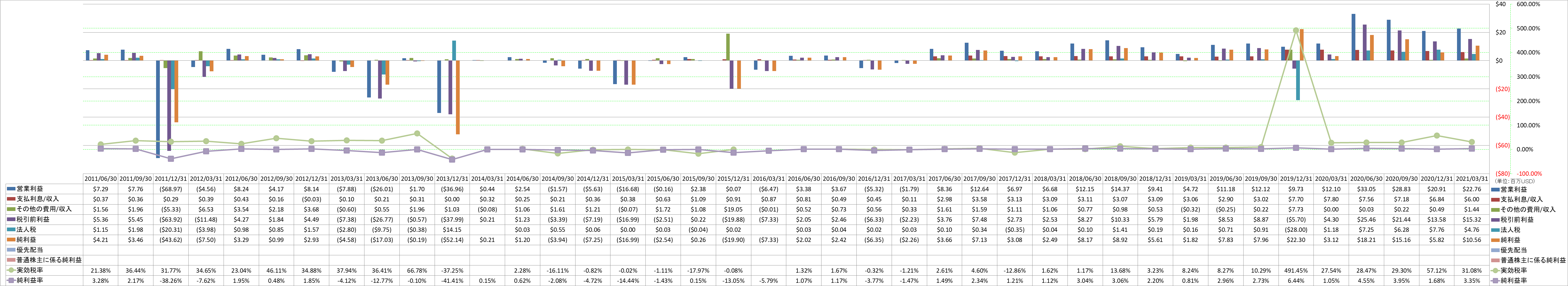Click the 純利益率 row label in the table
The image size is (1568, 286).
[29, 280]
